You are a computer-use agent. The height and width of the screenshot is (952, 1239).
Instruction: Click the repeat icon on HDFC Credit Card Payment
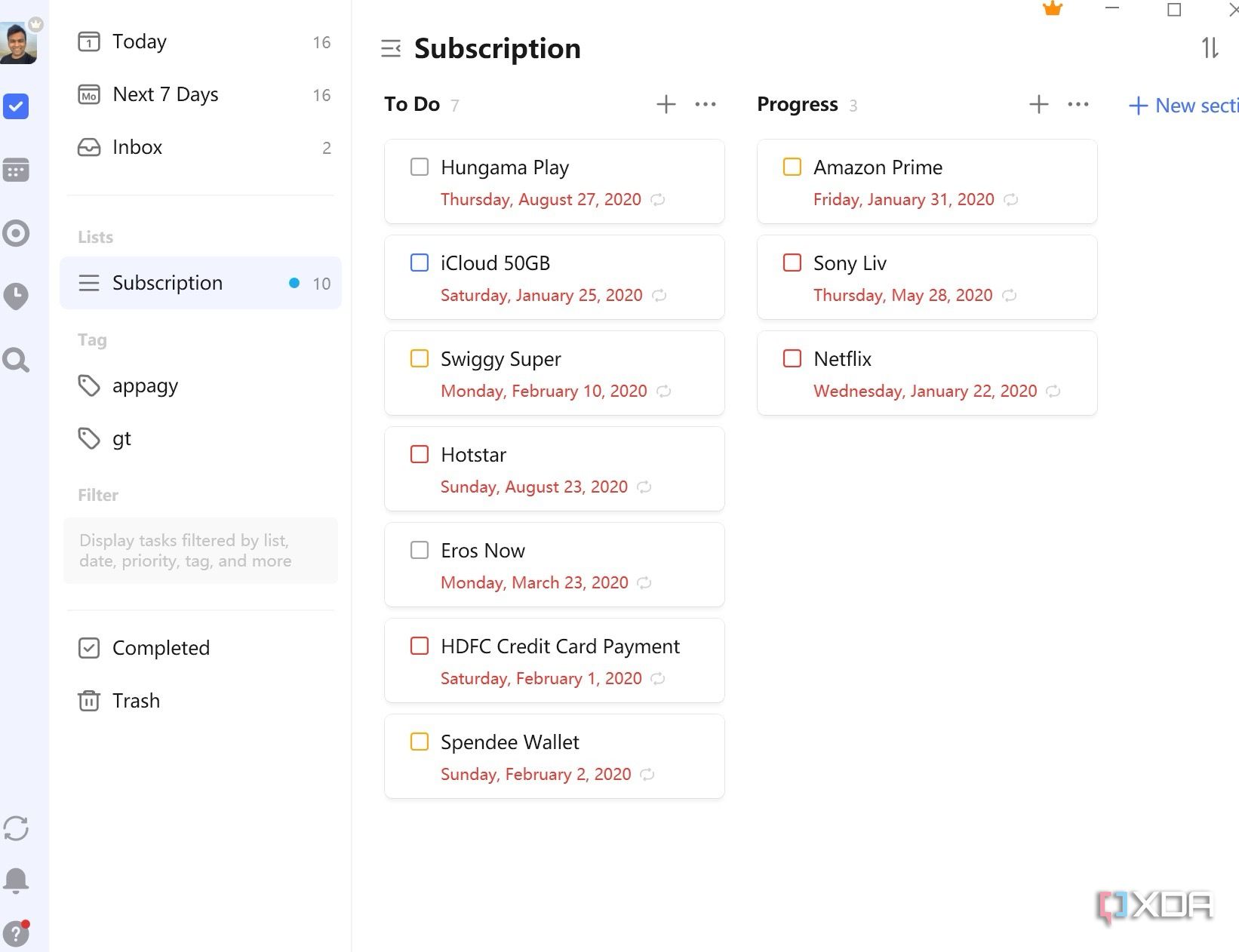(x=658, y=679)
